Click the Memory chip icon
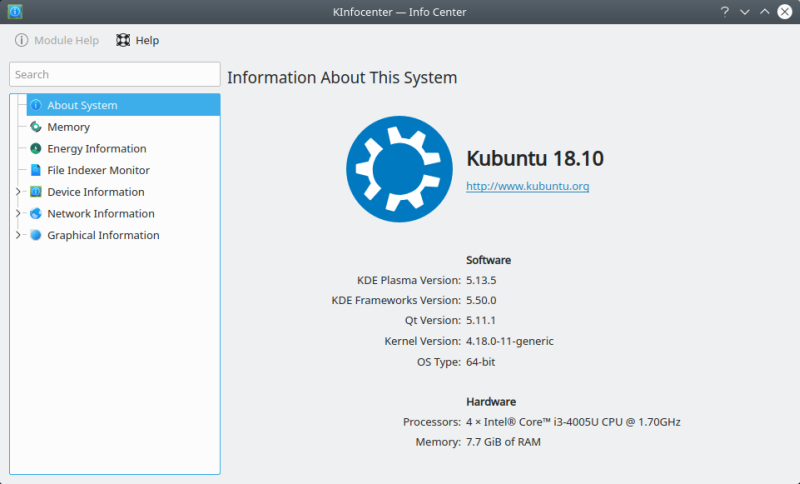 36,126
